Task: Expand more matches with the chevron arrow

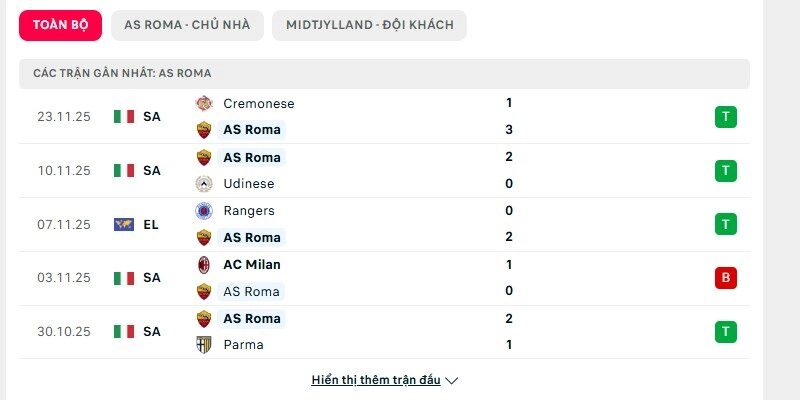Action: point(452,381)
